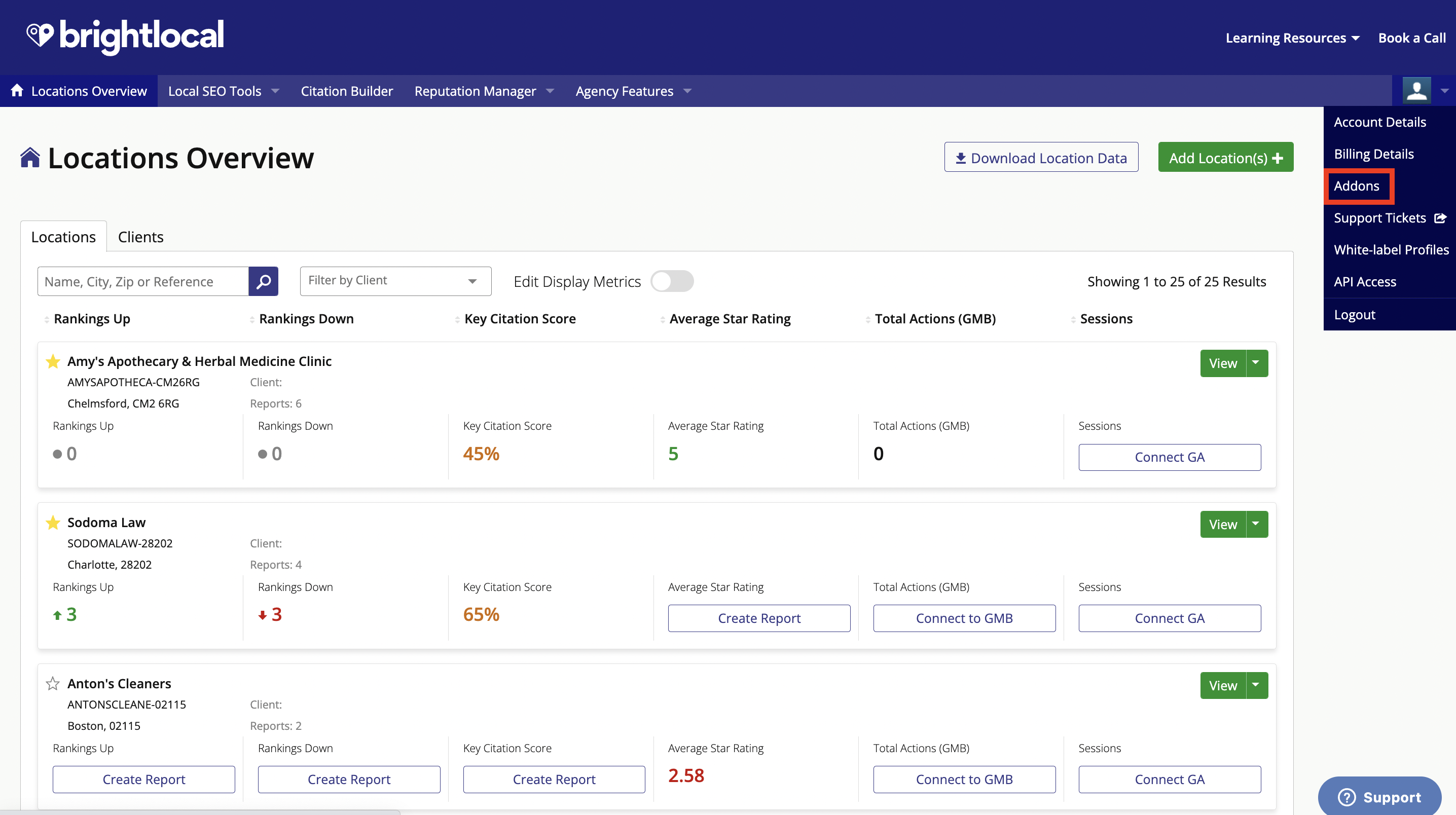Click the user profile avatar icon
Viewport: 1456px width, 815px height.
(x=1416, y=91)
